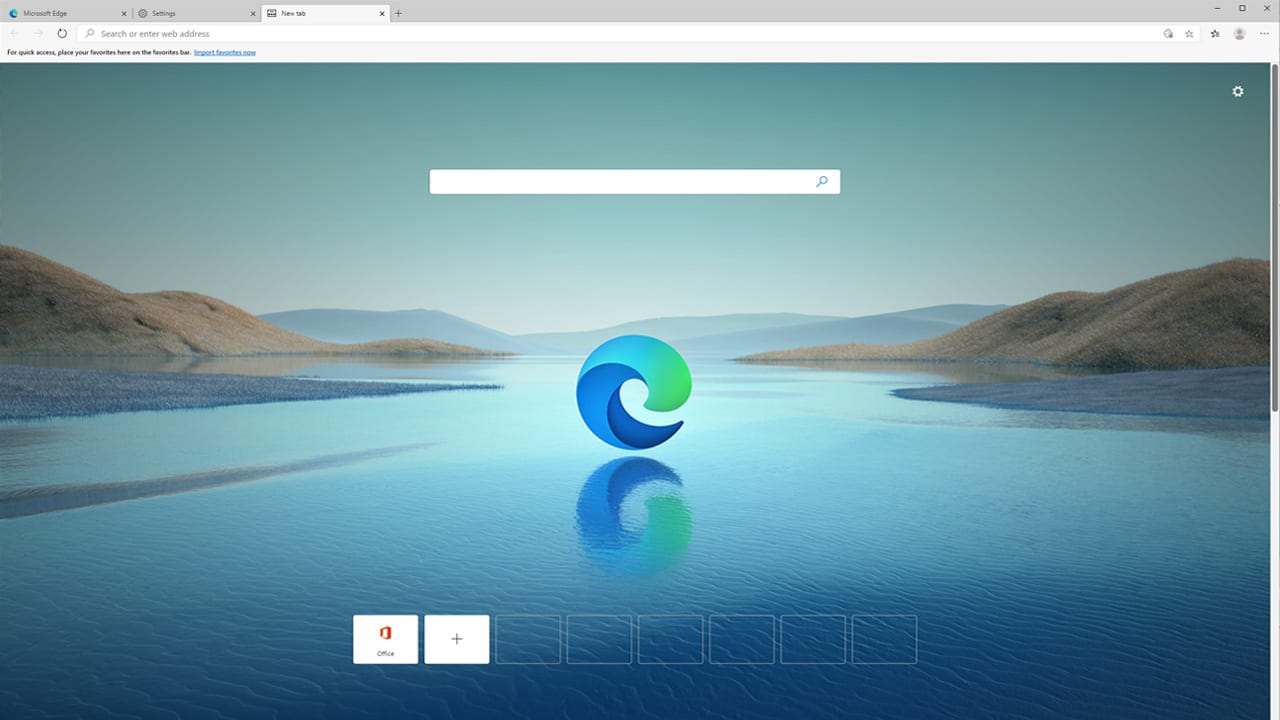
Task: Add this page to favorites with the star
Action: pos(1189,33)
